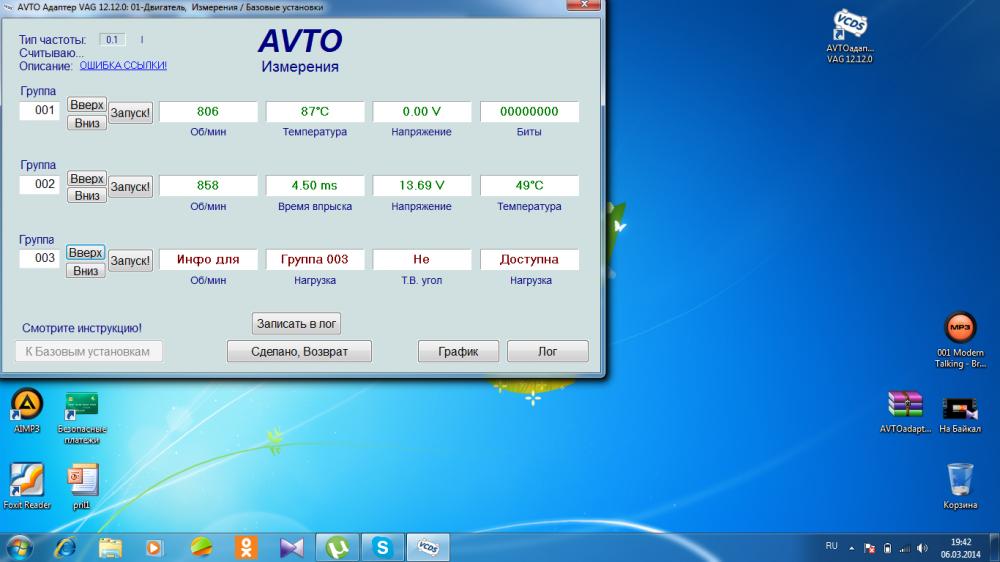Open the 001 Modern Talking MP3 file
The height and width of the screenshot is (562, 1000).
[x=960, y=340]
